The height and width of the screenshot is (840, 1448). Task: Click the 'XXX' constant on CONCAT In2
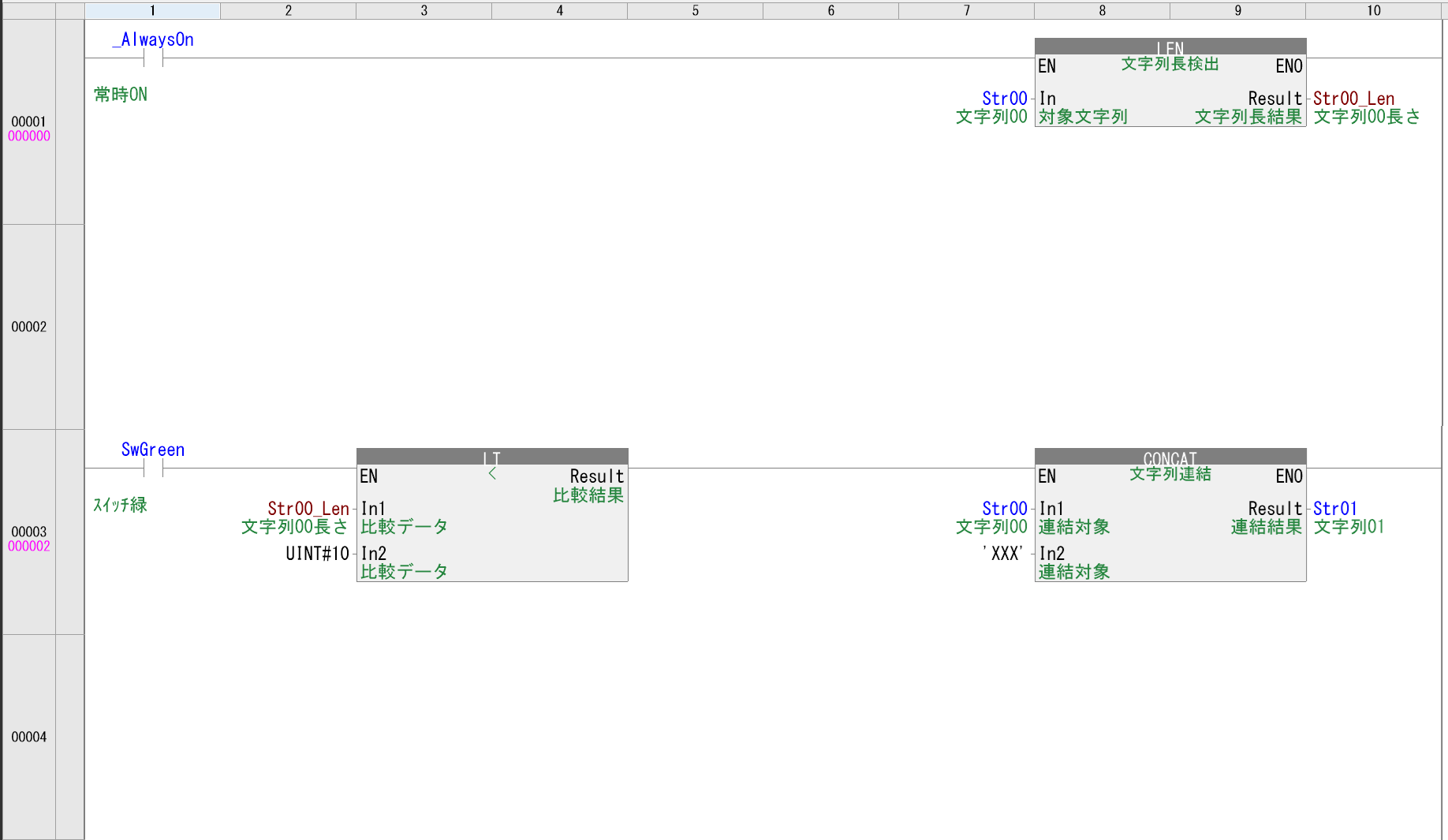[1002, 554]
